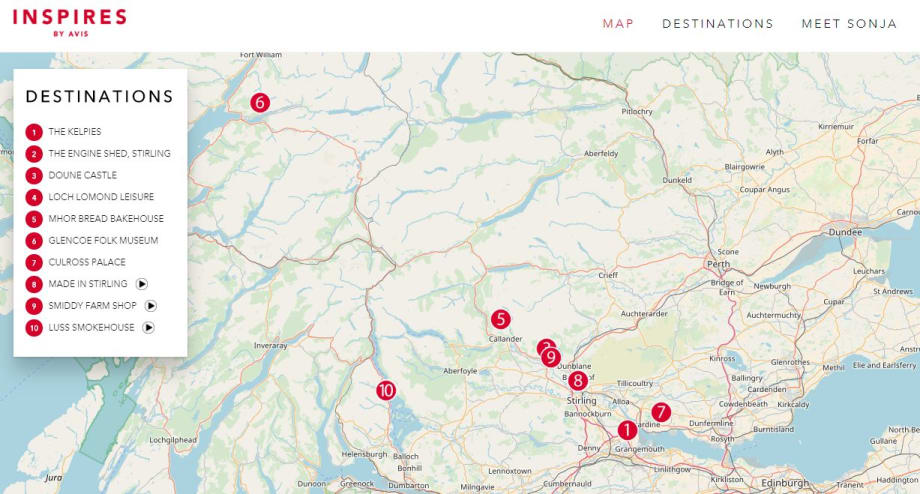Click the Lochgilphead label
This screenshot has height=494, width=920.
173,439
